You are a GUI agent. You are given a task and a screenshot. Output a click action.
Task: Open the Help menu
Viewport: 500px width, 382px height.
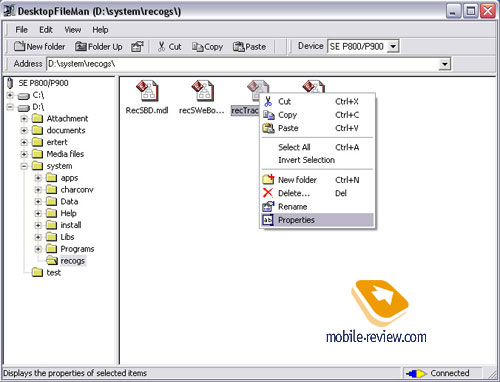(100, 30)
